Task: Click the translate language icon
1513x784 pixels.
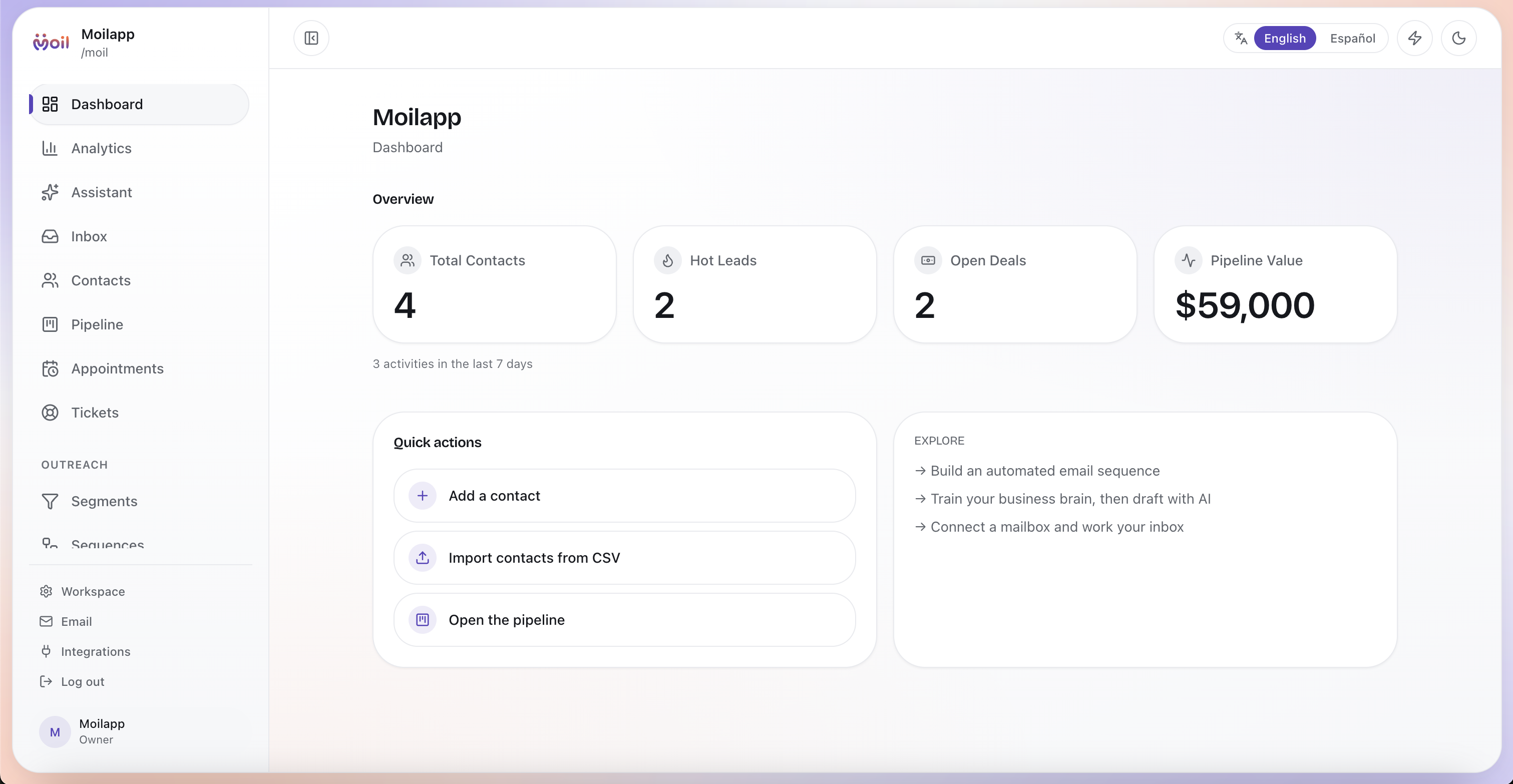Action: coord(1241,38)
